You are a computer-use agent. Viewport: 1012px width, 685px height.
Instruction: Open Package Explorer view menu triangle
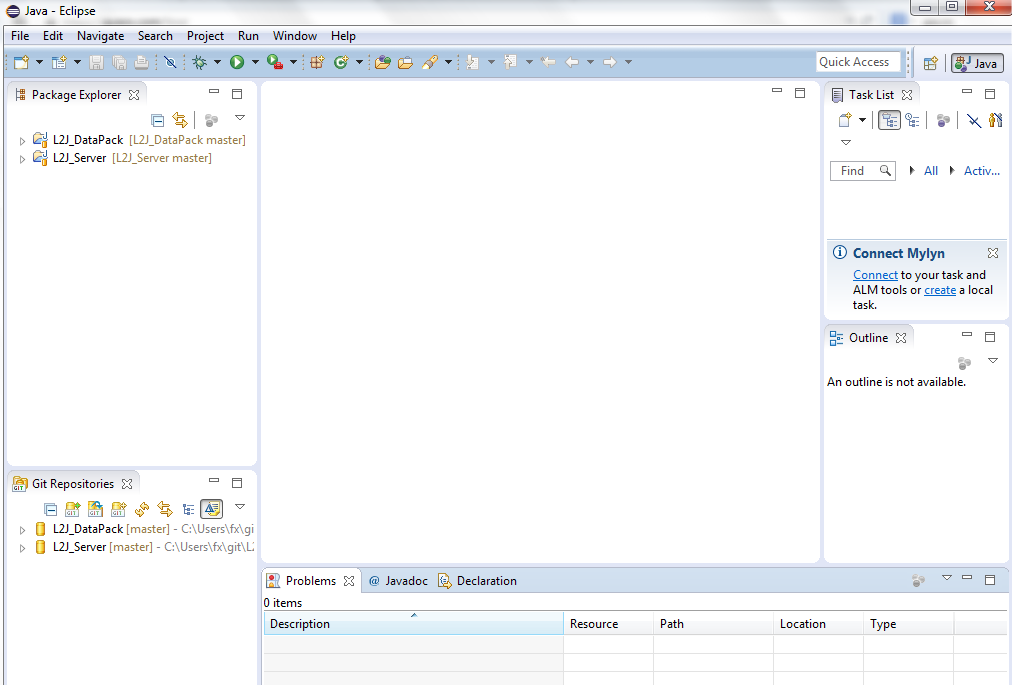pos(239,118)
